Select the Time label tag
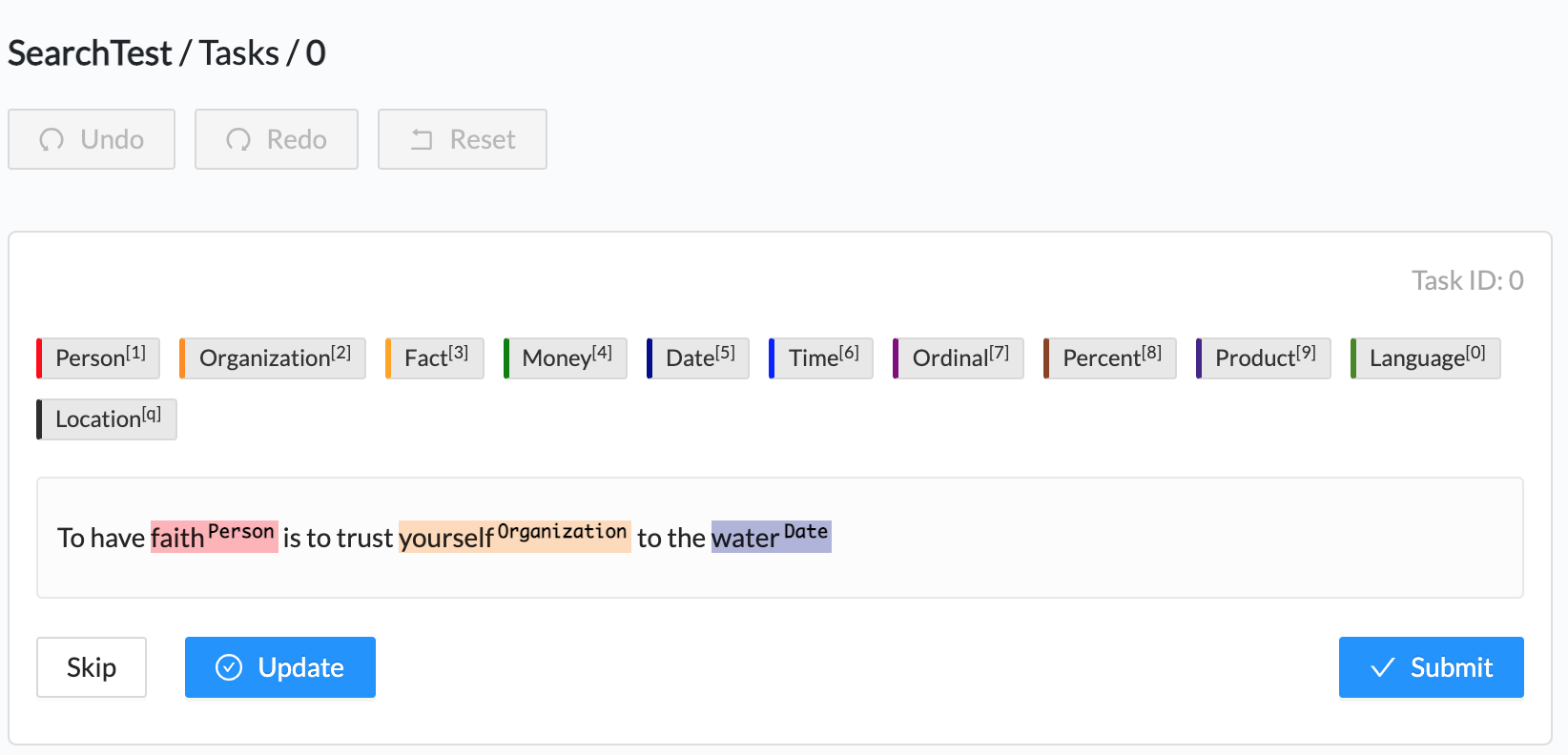This screenshot has width=1568, height=755. tap(822, 358)
